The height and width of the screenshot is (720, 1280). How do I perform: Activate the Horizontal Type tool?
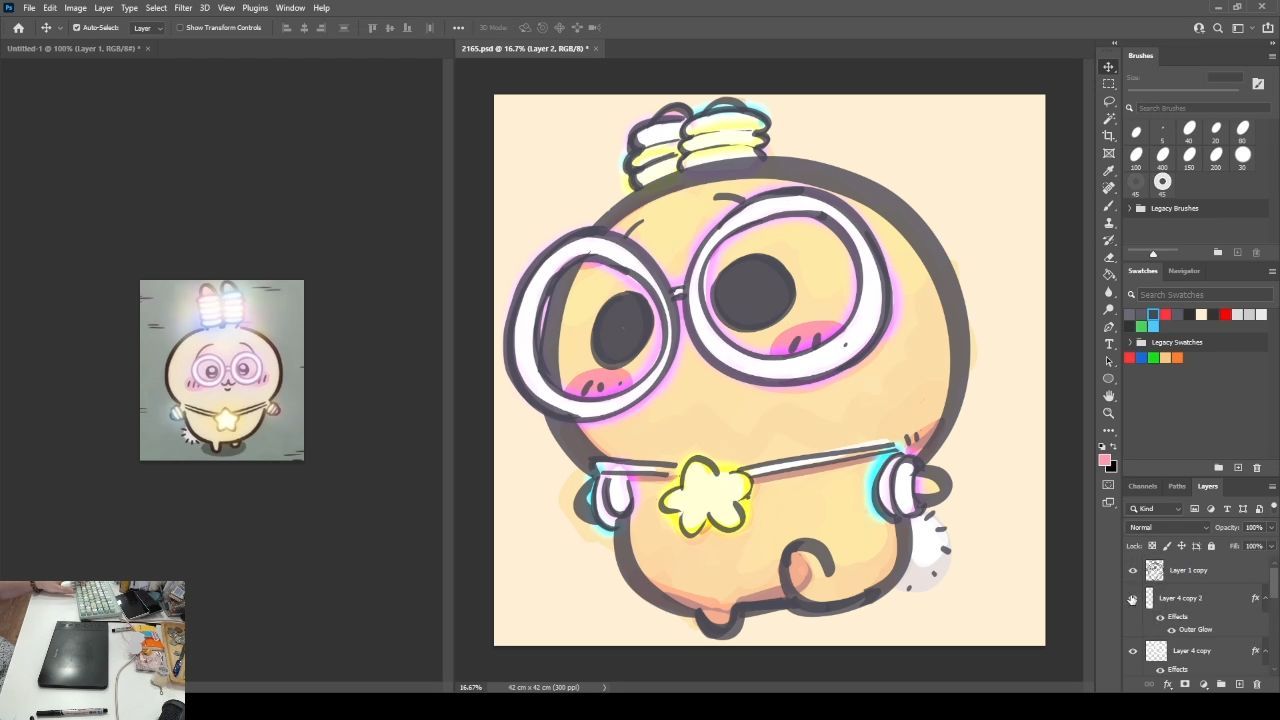1109,344
